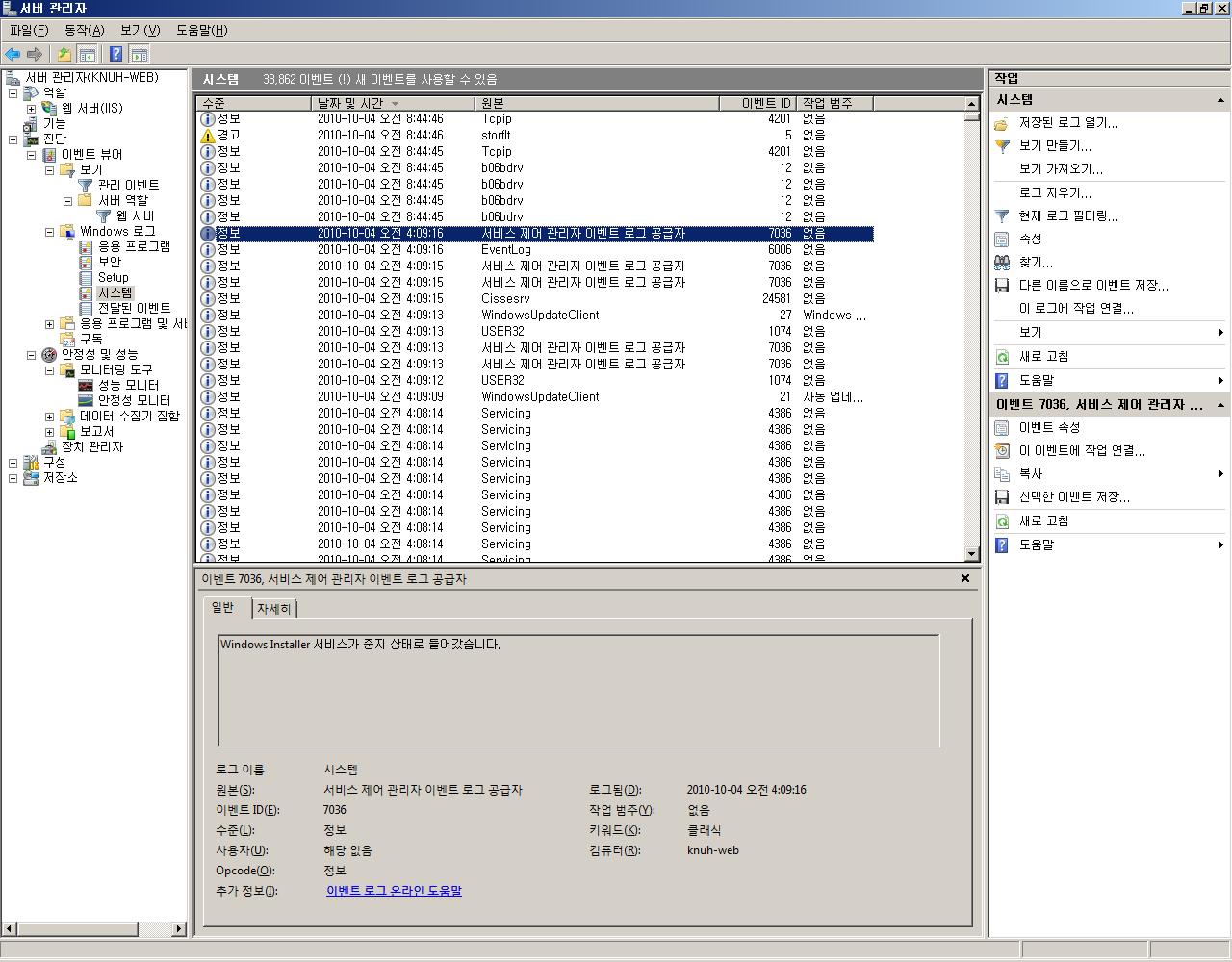Screen dimensions: 1232x962
Task: Click 새로 고침 under the 시스템 section
Action: coord(1044,356)
